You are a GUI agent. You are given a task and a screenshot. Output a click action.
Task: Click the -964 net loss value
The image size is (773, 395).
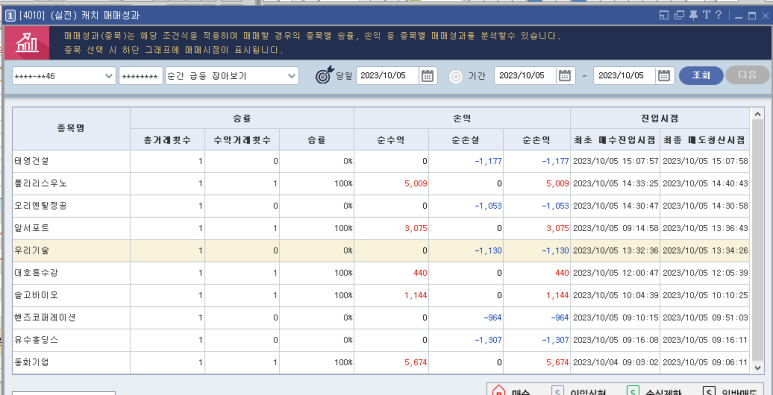point(492,318)
